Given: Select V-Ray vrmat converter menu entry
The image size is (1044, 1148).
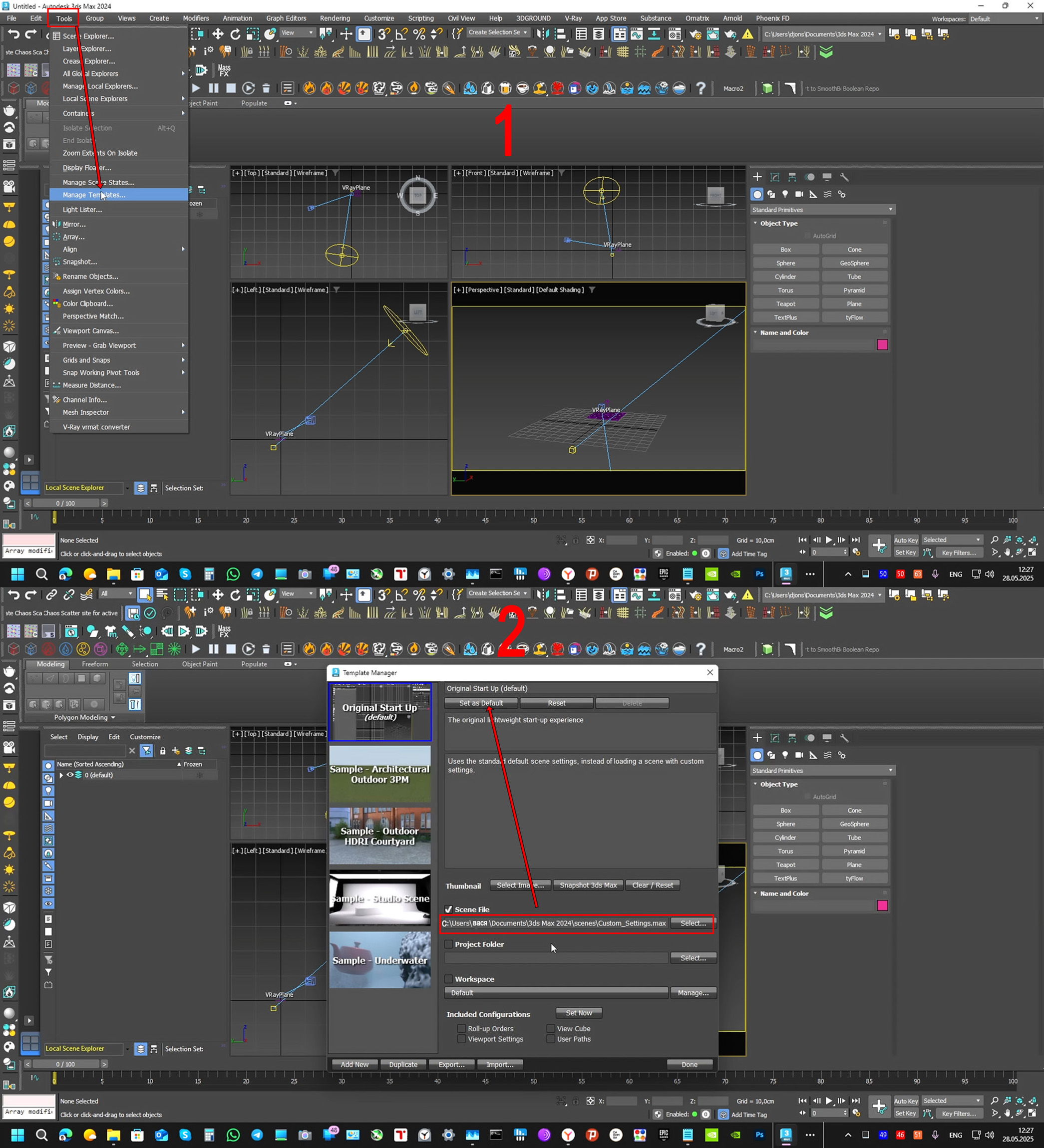Looking at the screenshot, I should click(x=119, y=427).
